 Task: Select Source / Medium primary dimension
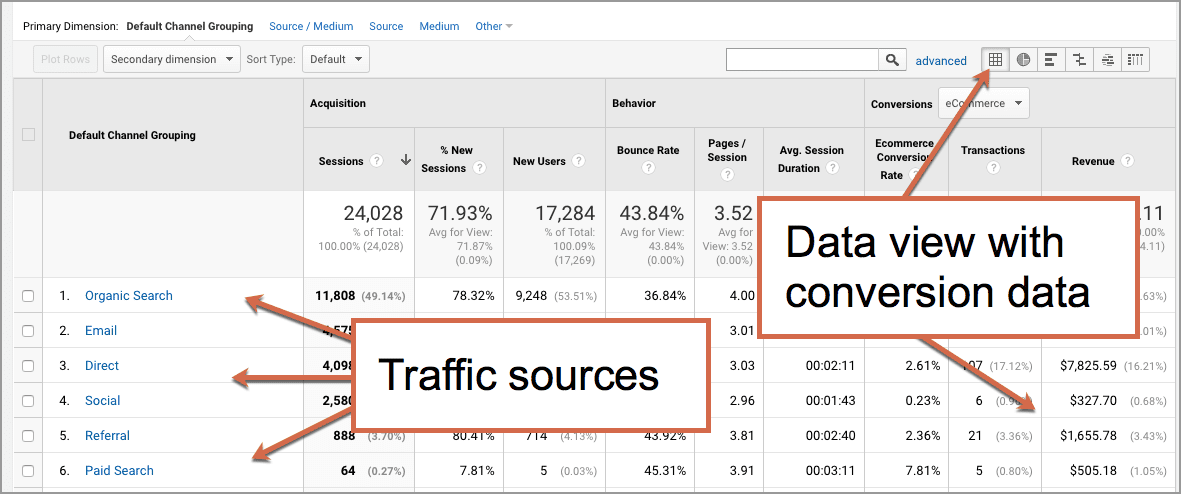(x=311, y=26)
